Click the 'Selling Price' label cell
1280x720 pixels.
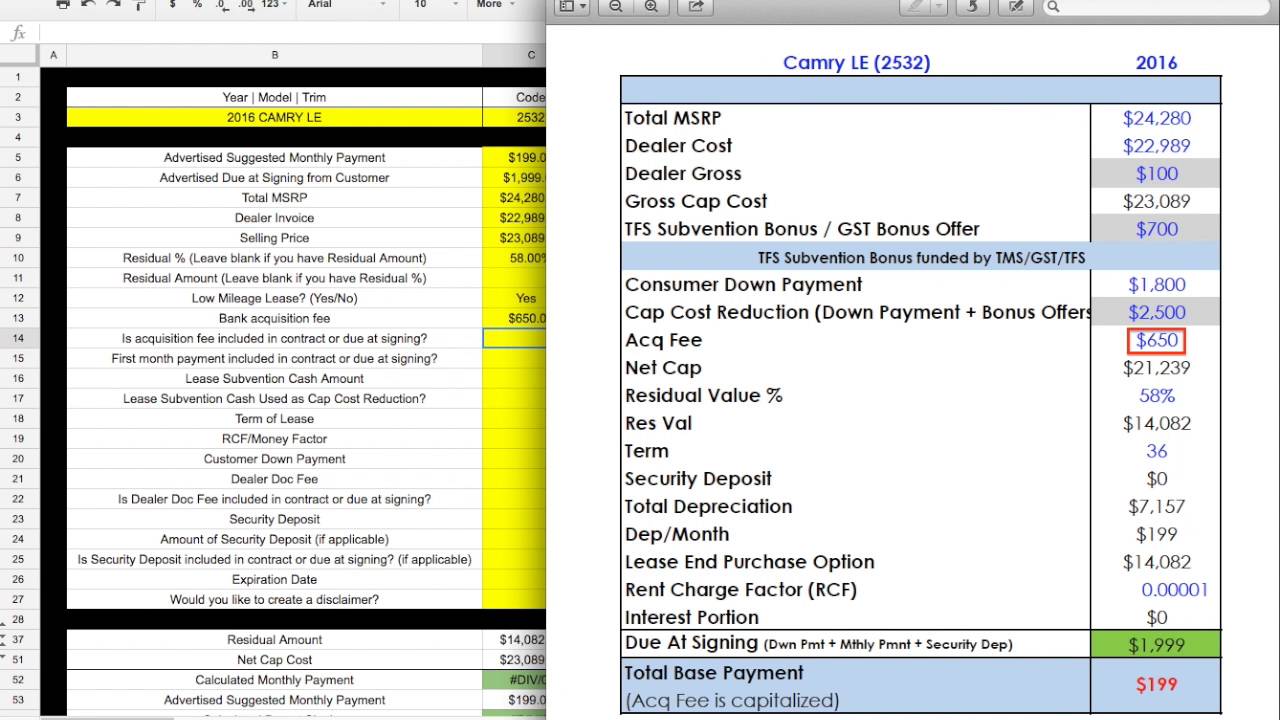tap(274, 237)
